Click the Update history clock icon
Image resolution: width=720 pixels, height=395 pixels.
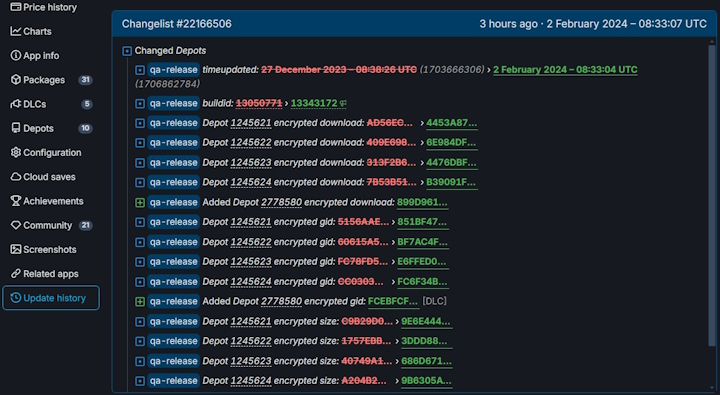coord(16,298)
